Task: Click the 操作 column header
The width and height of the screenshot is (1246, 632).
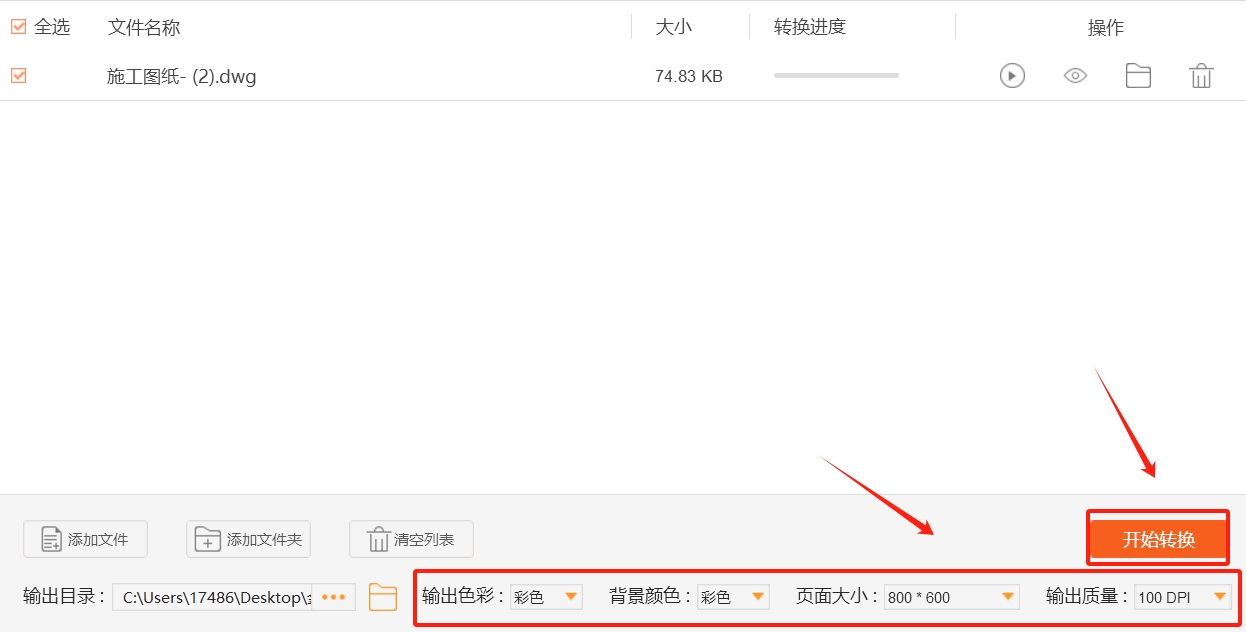Action: (1105, 27)
